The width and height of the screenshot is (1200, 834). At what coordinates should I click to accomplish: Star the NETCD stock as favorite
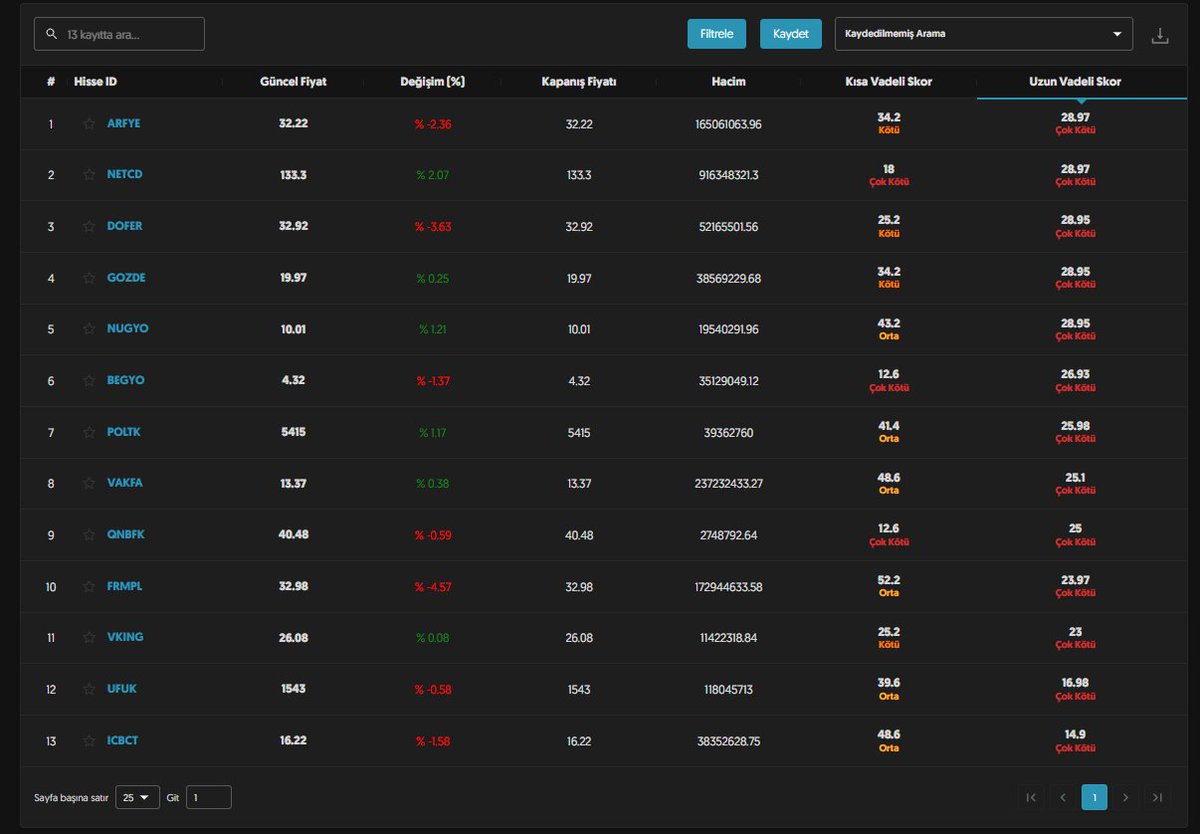[x=89, y=175]
